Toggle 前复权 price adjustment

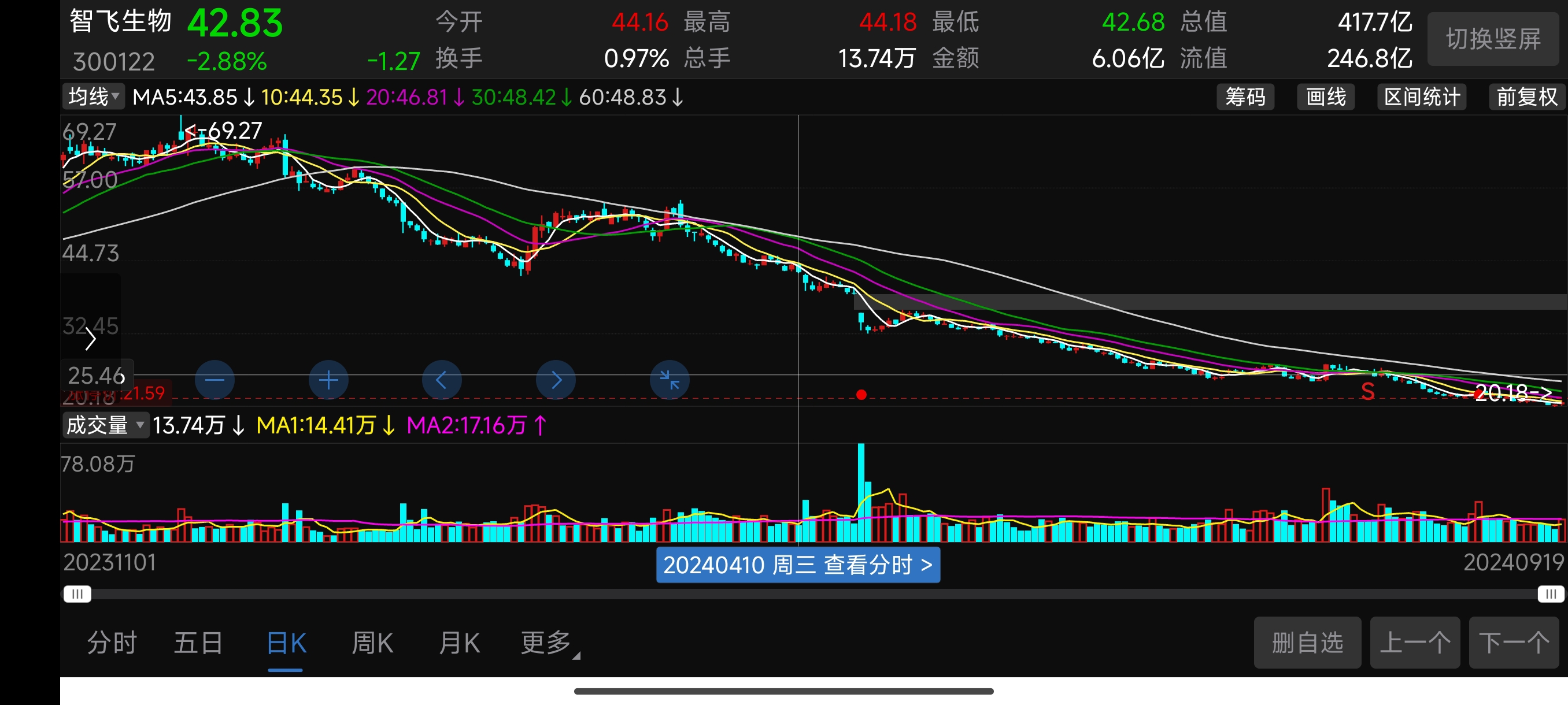(1526, 97)
